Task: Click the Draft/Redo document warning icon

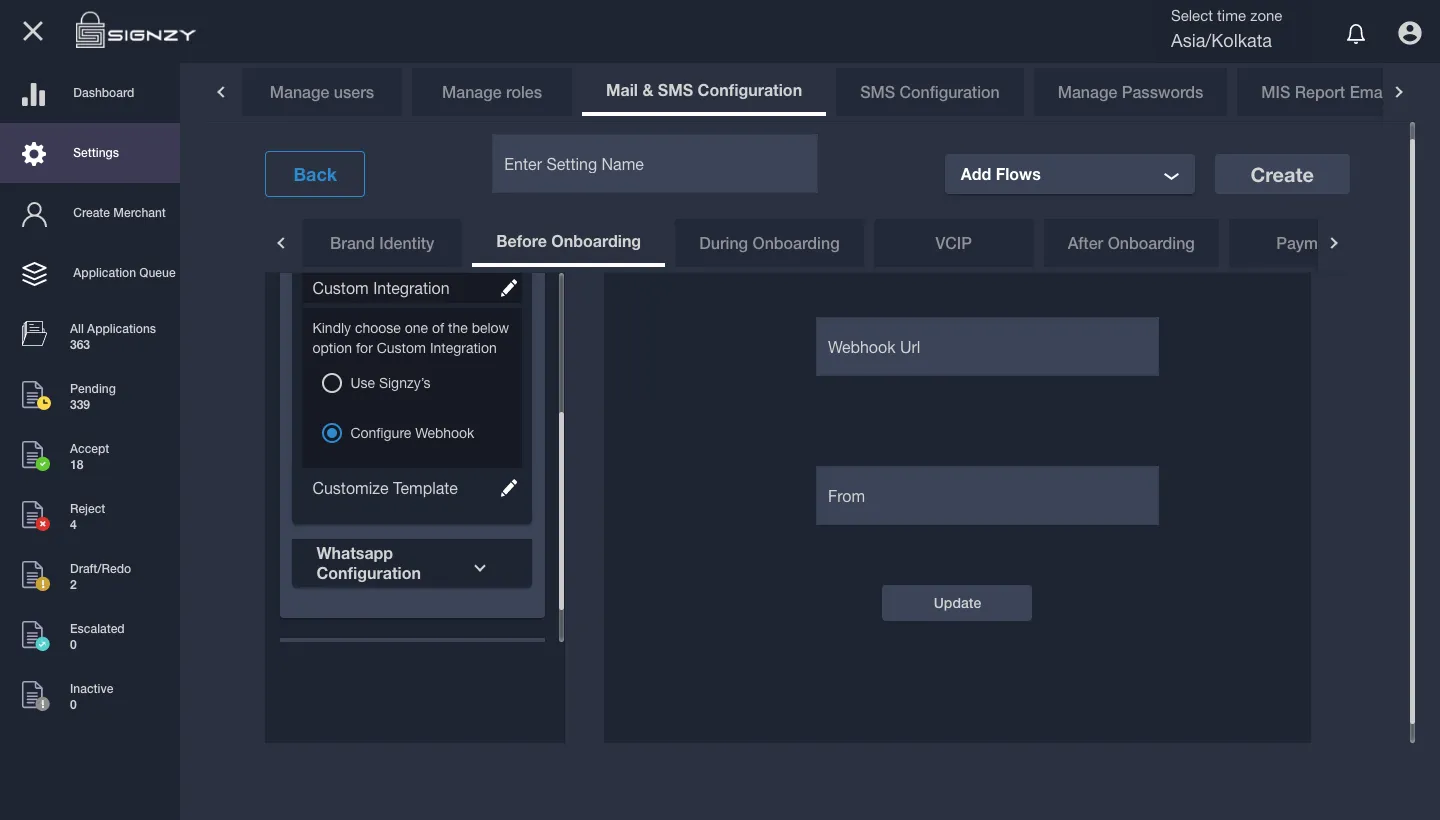Action: tap(36, 575)
